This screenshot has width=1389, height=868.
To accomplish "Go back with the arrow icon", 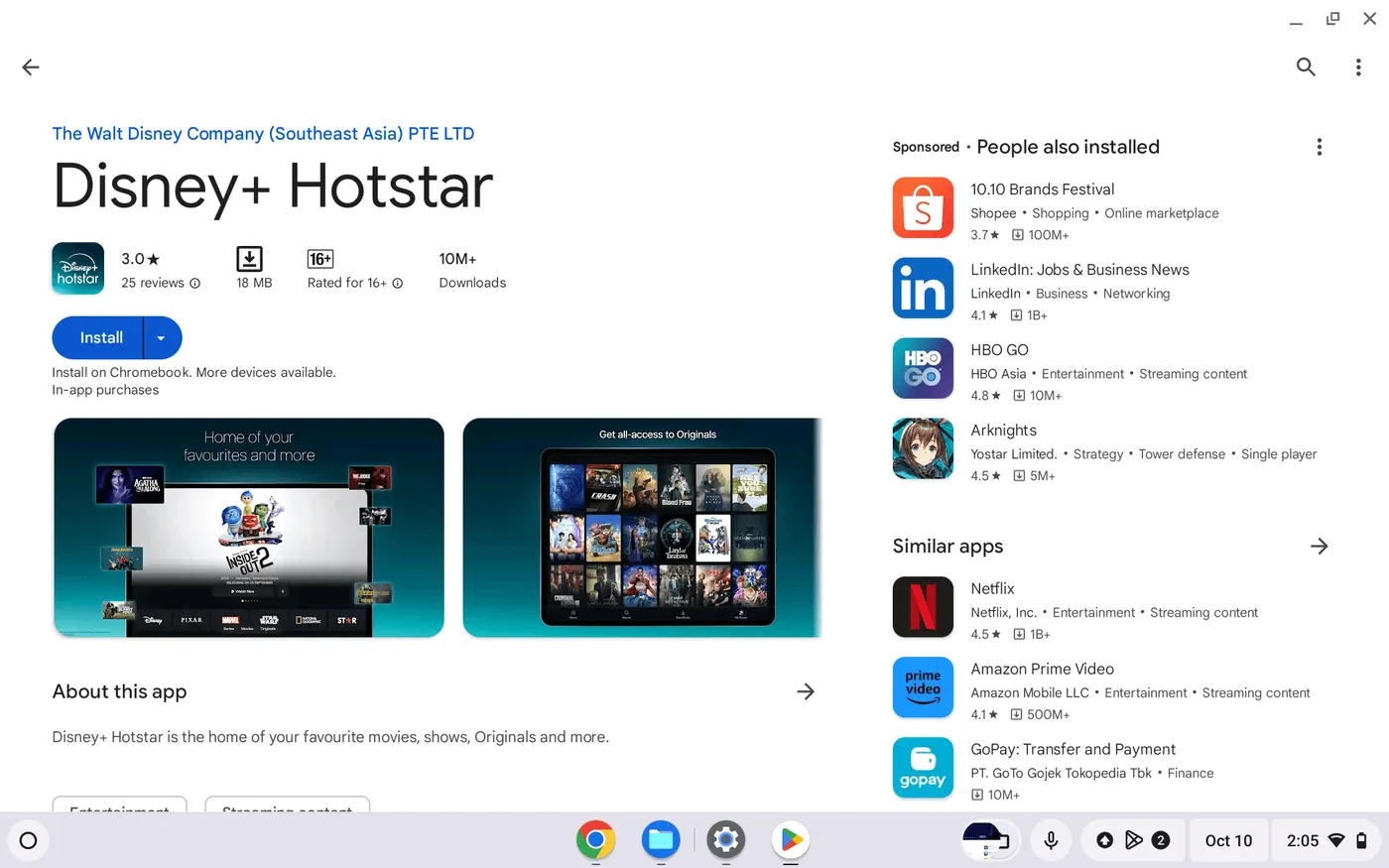I will coord(31,67).
